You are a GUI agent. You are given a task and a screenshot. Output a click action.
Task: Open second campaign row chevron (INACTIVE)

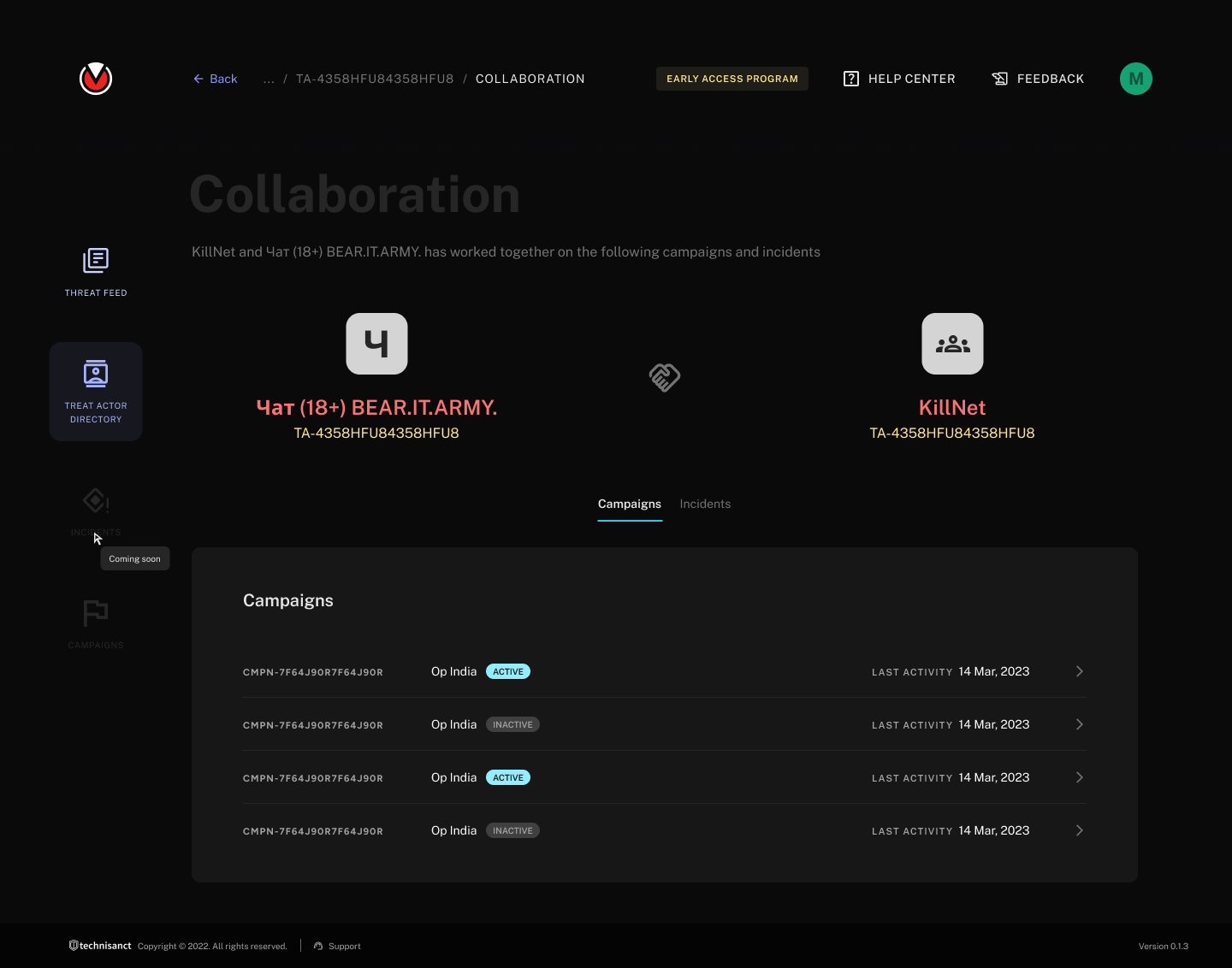click(1080, 724)
